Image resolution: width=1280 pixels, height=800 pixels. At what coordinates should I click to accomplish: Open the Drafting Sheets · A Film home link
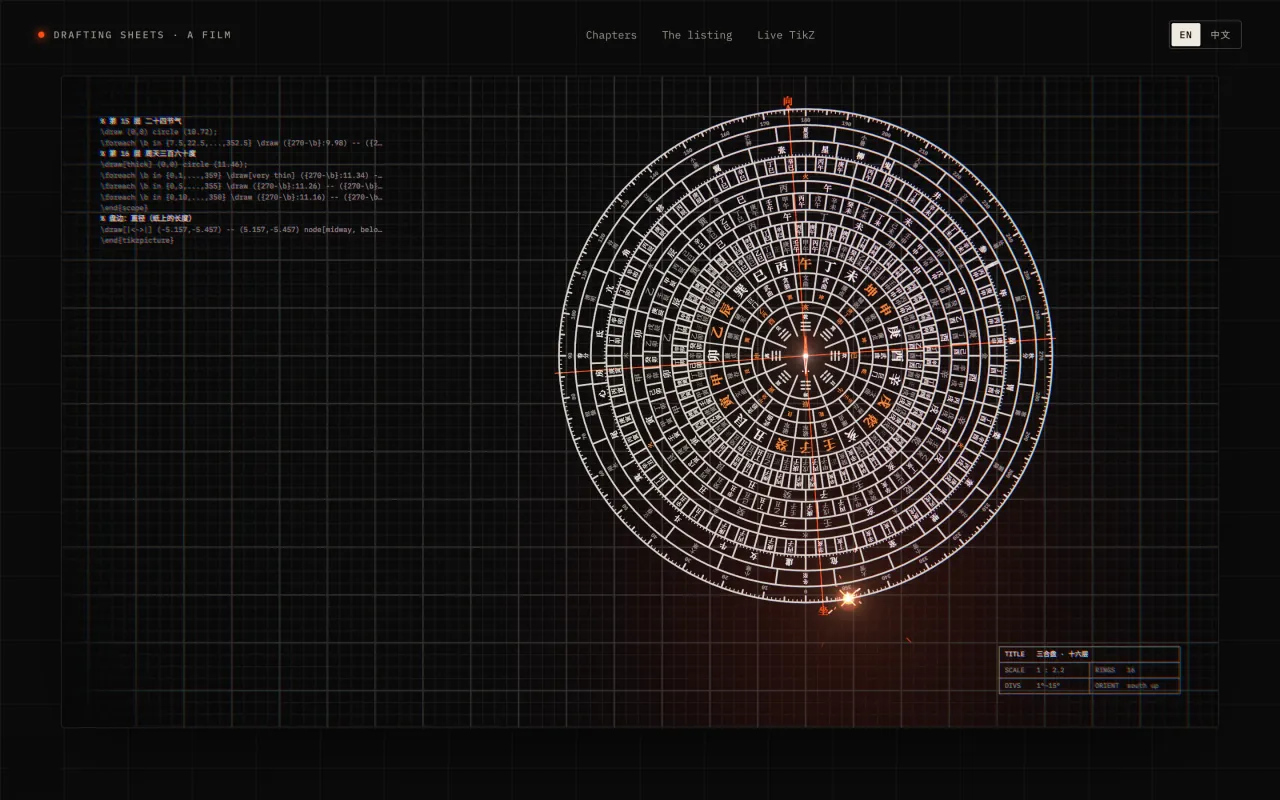coord(134,35)
